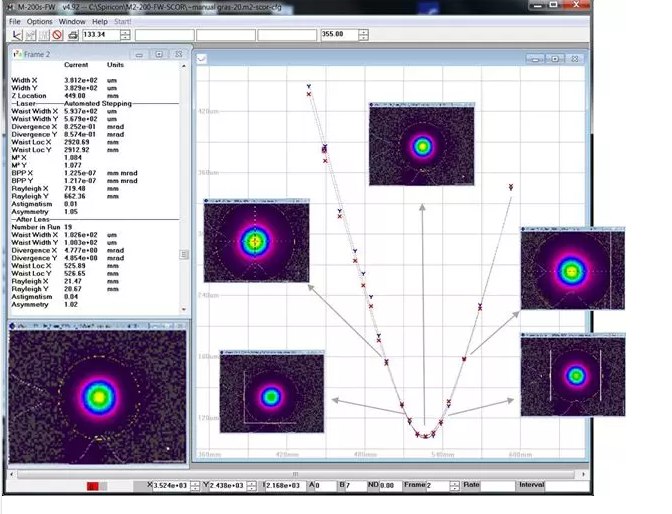The height and width of the screenshot is (514, 672).
Task: Maximize the Frame 2 results panel
Action: click(x=158, y=54)
